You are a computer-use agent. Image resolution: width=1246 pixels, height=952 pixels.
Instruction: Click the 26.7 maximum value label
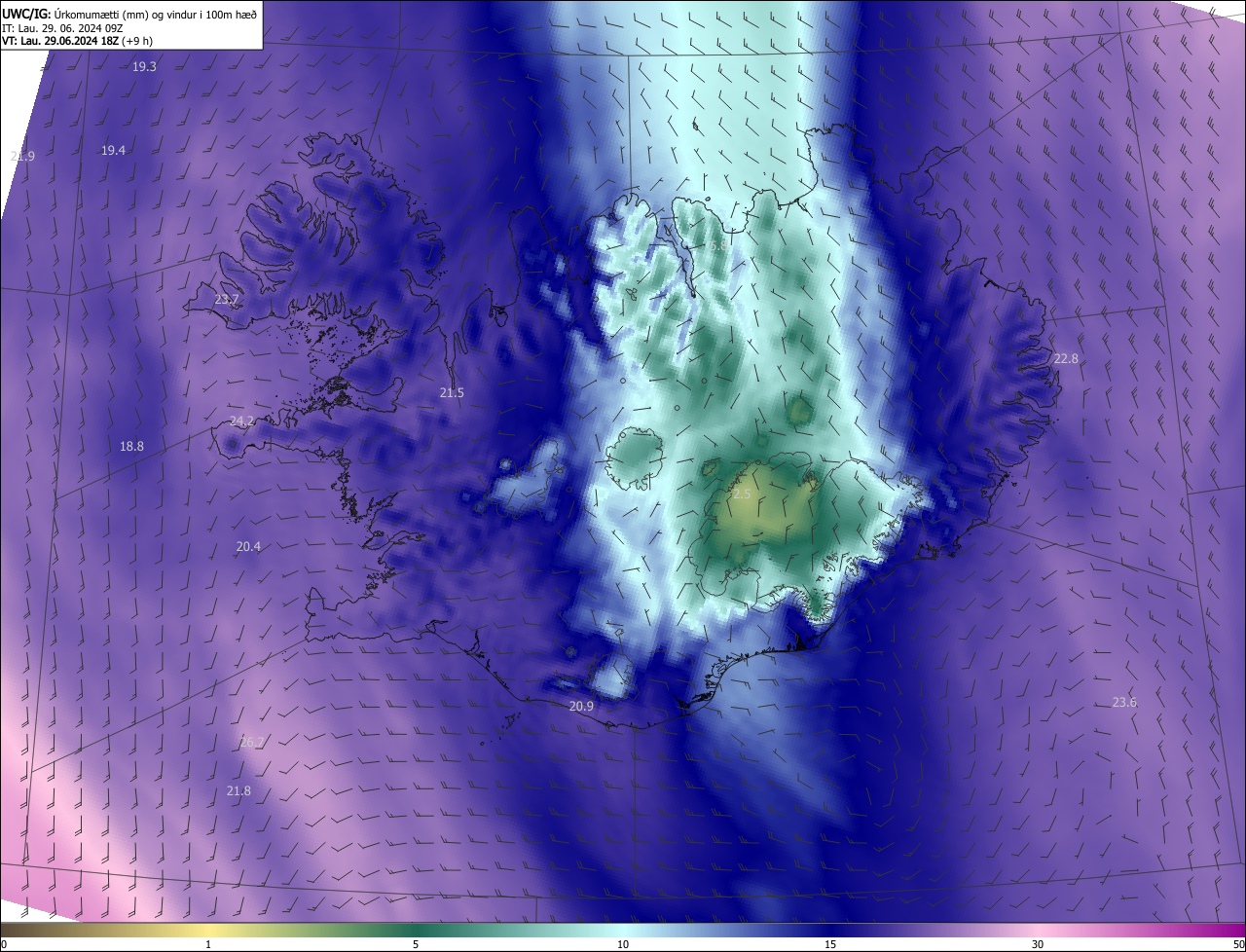click(251, 743)
